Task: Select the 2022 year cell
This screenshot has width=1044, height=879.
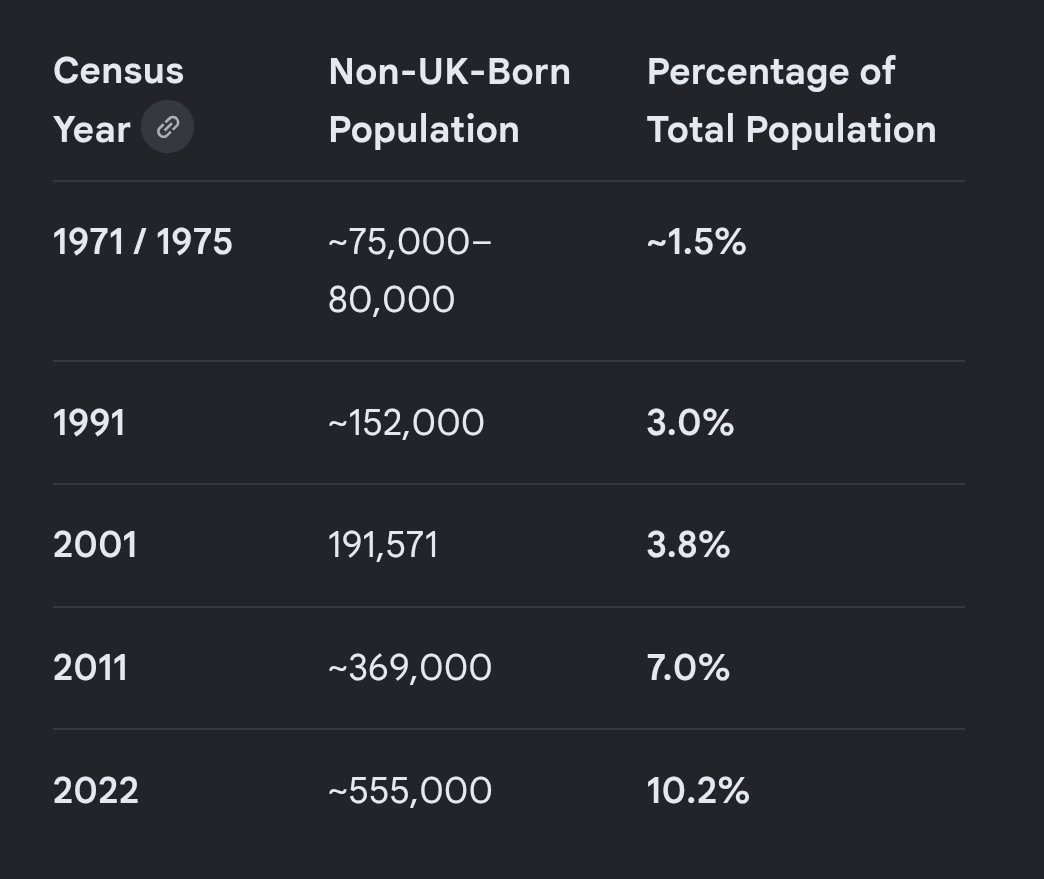Action: (96, 790)
